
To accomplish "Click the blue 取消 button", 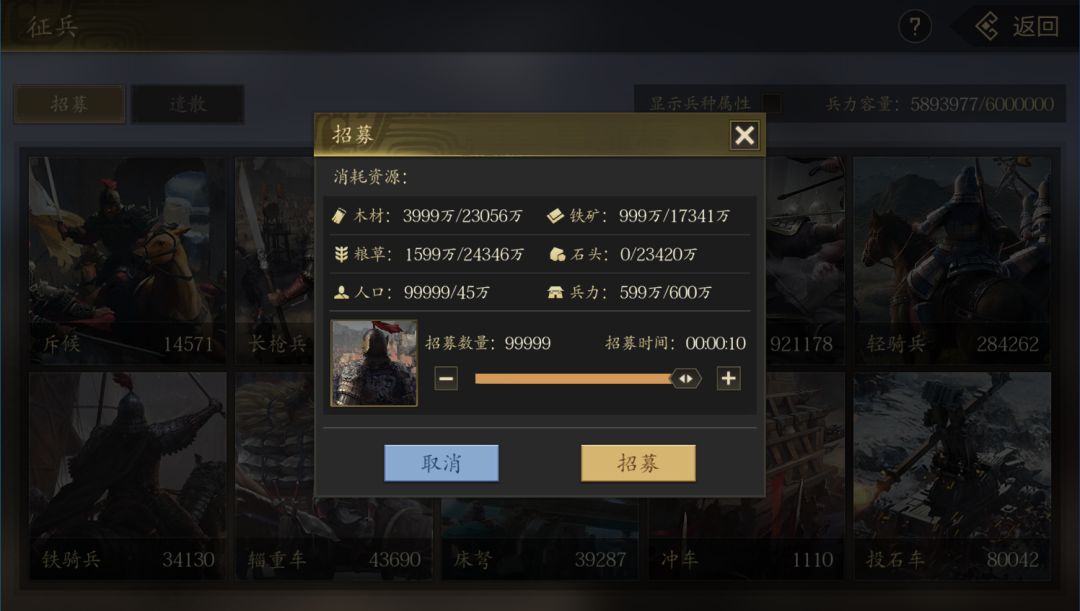I will [x=442, y=463].
